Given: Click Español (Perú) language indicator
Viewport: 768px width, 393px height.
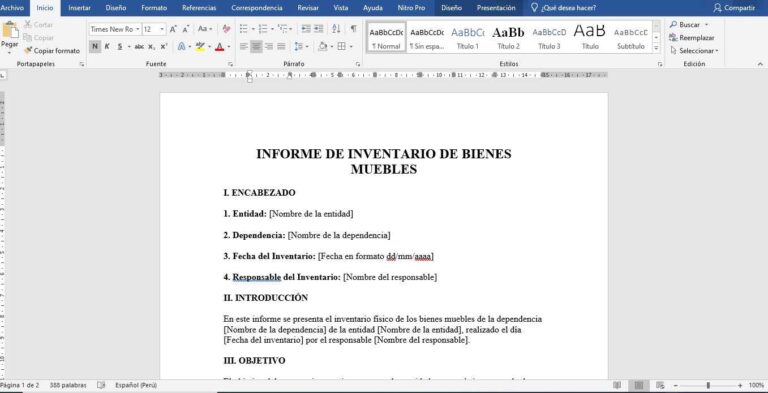Looking at the screenshot, I should (136, 386).
